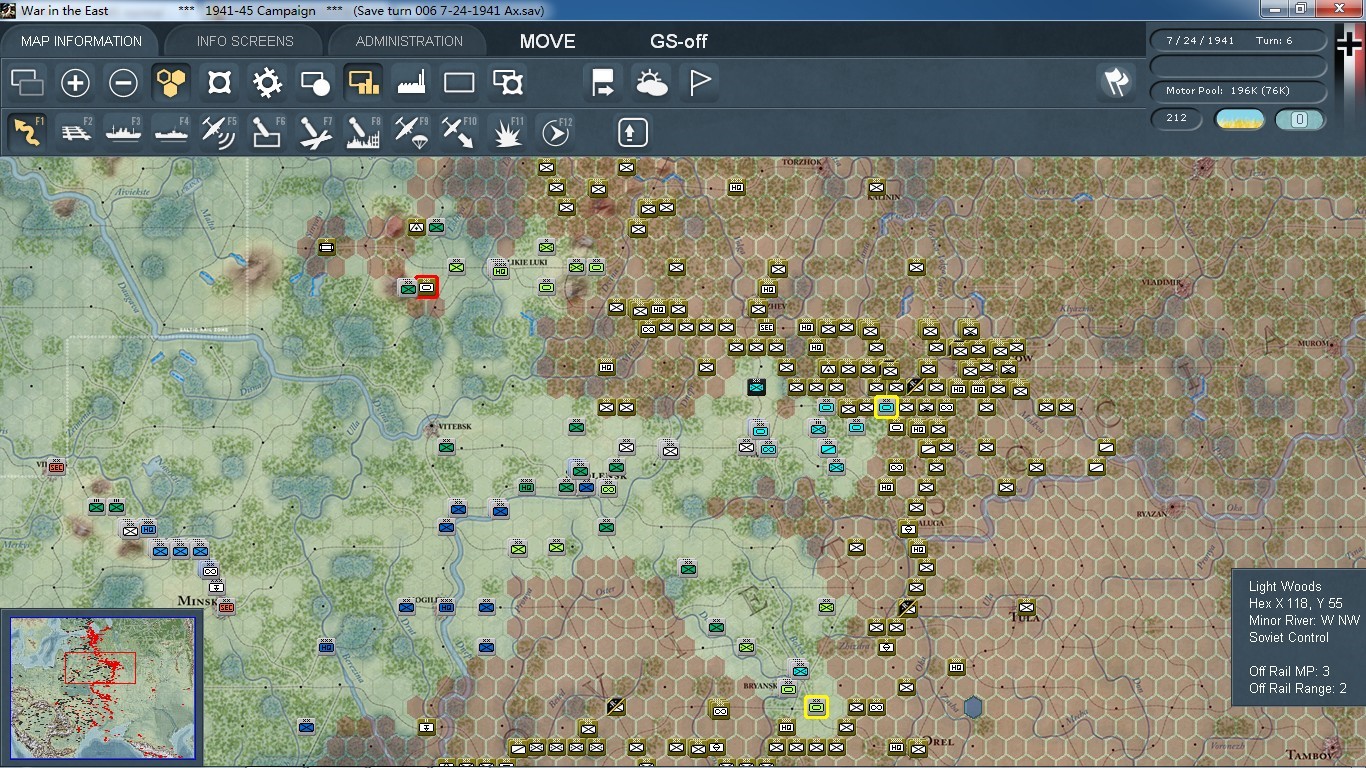Image resolution: width=1366 pixels, height=768 pixels.
Task: Open the ADMINISTRATION tab
Action: tap(409, 41)
